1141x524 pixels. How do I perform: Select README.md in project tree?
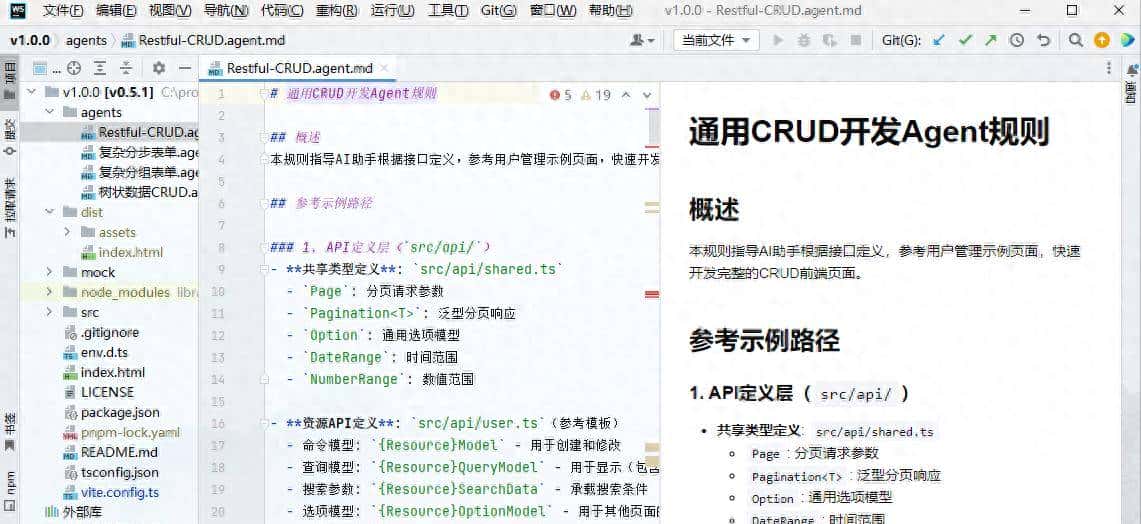click(x=119, y=452)
